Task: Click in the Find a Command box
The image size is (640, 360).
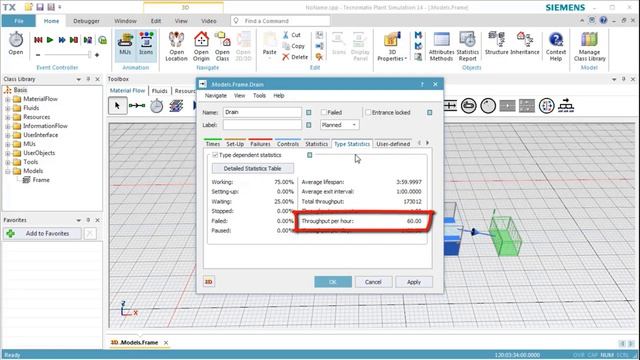Action: pyautogui.click(x=280, y=20)
